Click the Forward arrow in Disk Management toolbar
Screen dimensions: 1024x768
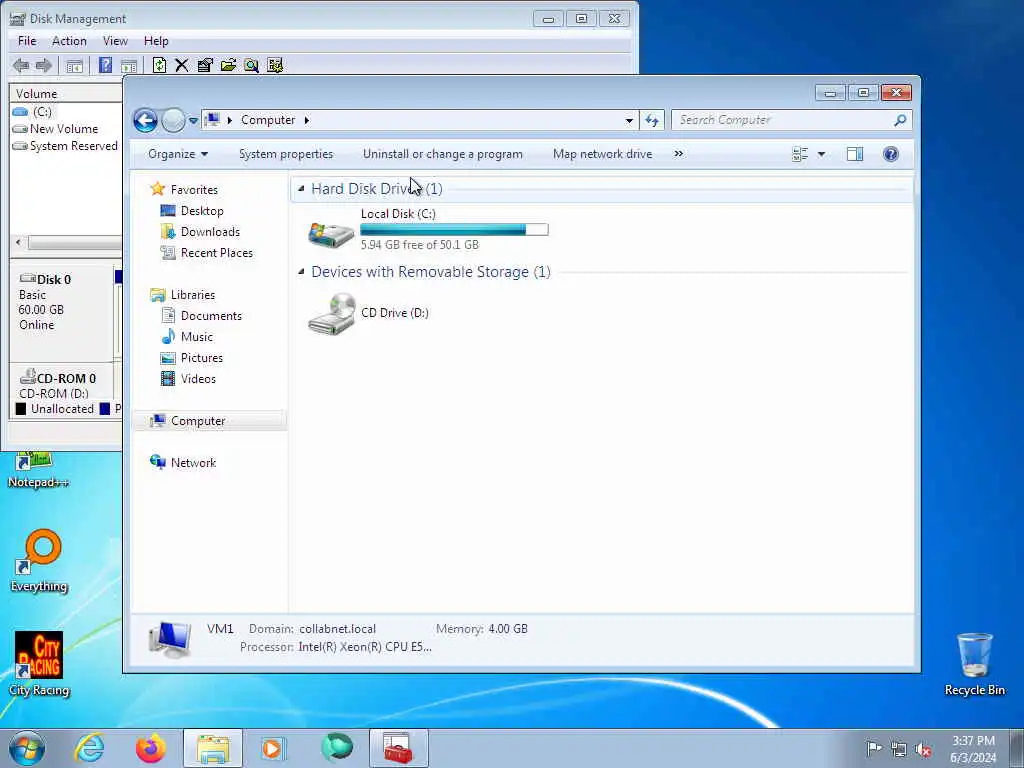[x=44, y=65]
